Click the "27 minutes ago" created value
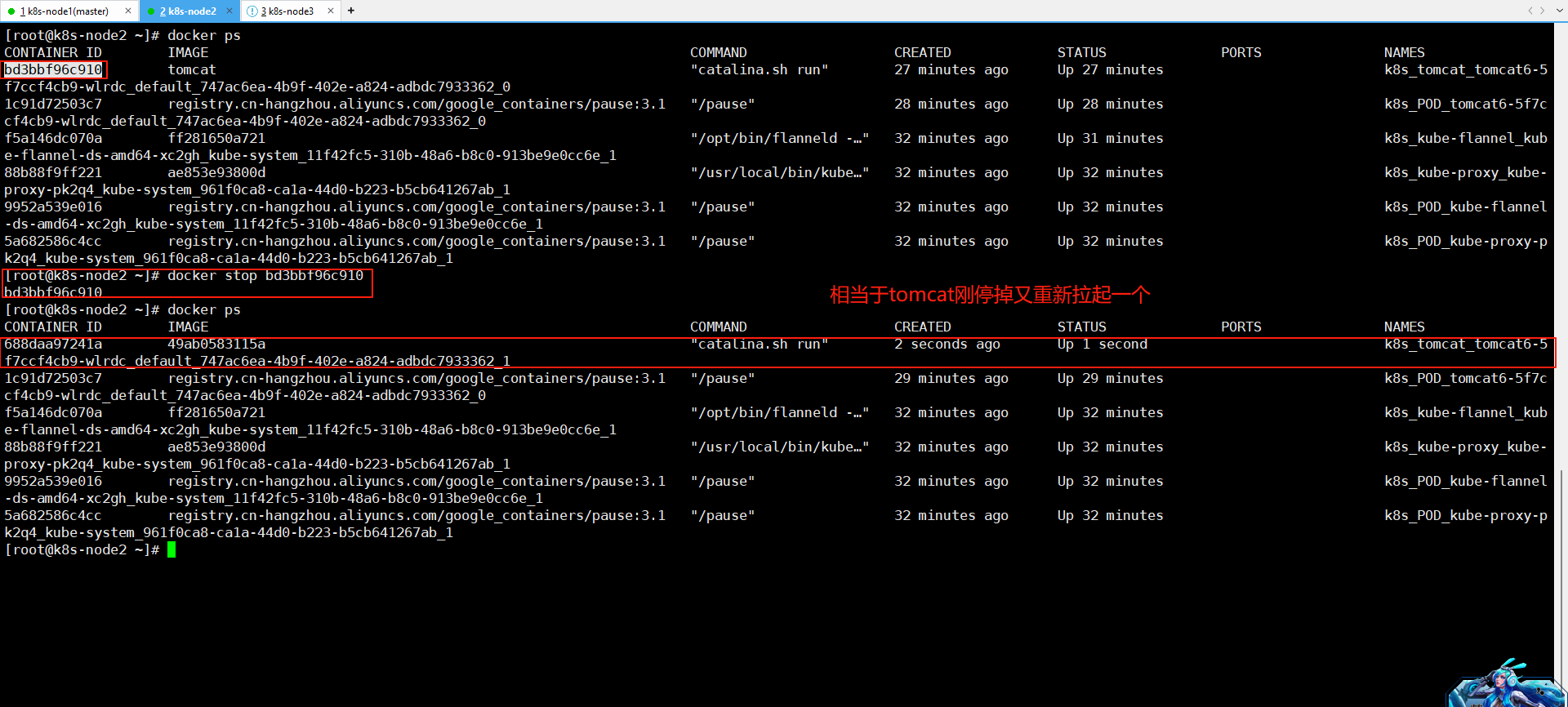 pyautogui.click(x=951, y=69)
